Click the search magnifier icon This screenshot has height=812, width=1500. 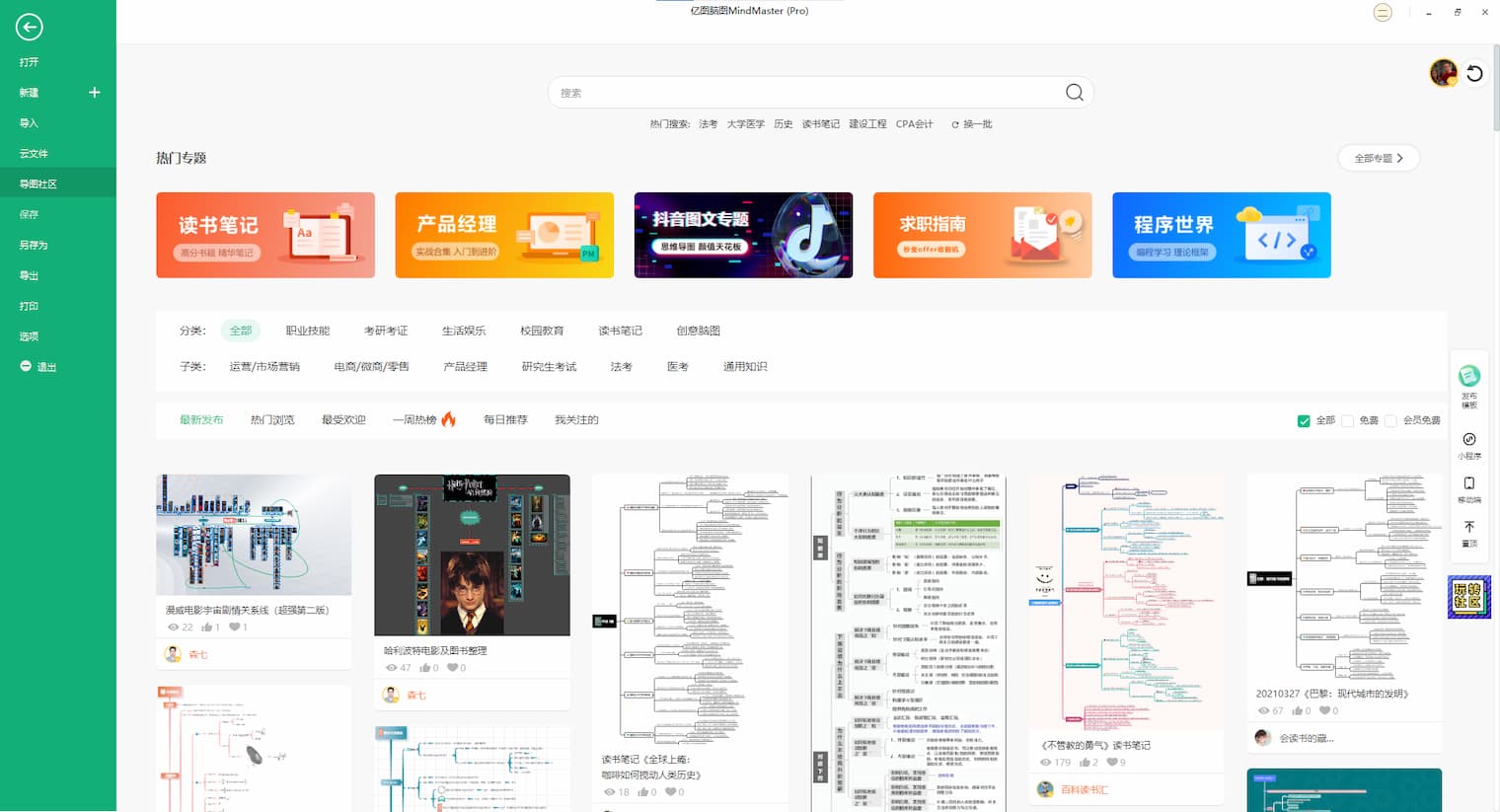click(x=1075, y=93)
